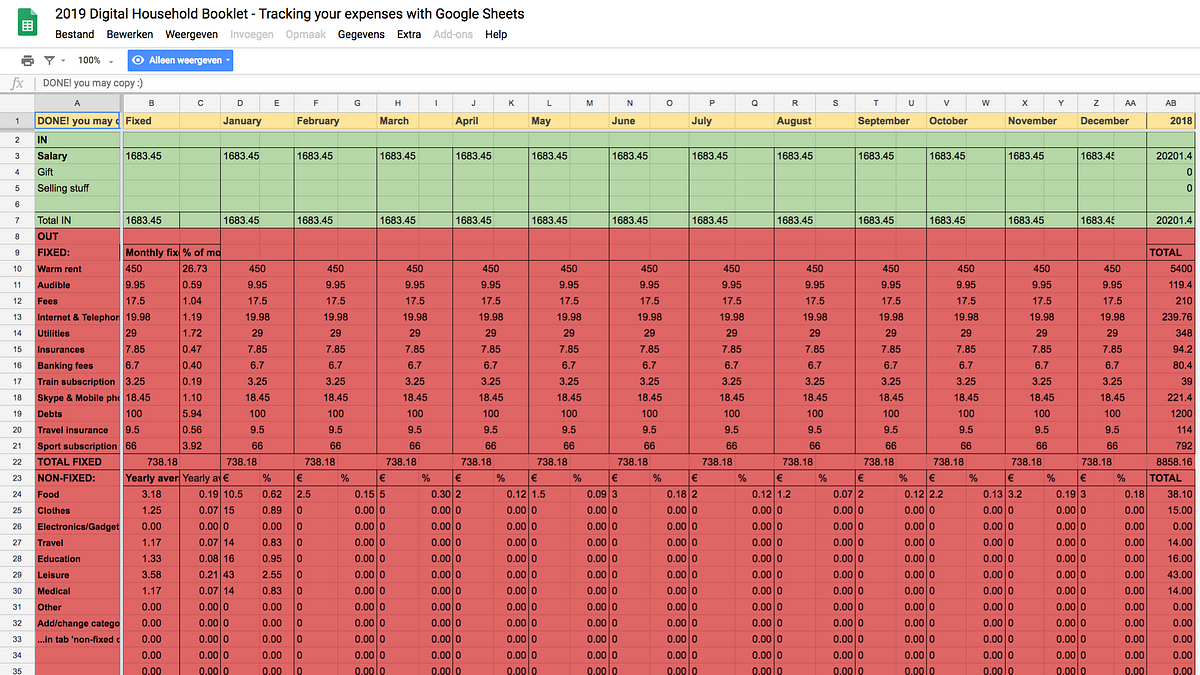Click the 8858.16 total fixed cell
Viewport: 1200px width, 675px height.
point(1170,462)
